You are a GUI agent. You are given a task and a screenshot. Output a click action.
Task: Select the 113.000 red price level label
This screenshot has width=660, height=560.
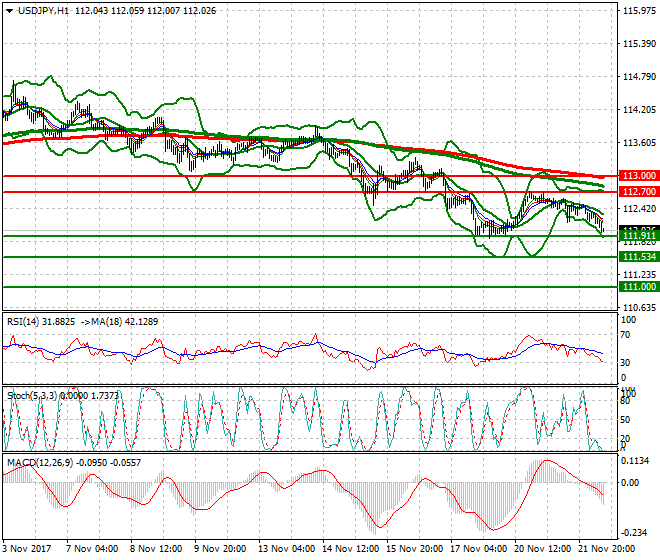pyautogui.click(x=639, y=176)
